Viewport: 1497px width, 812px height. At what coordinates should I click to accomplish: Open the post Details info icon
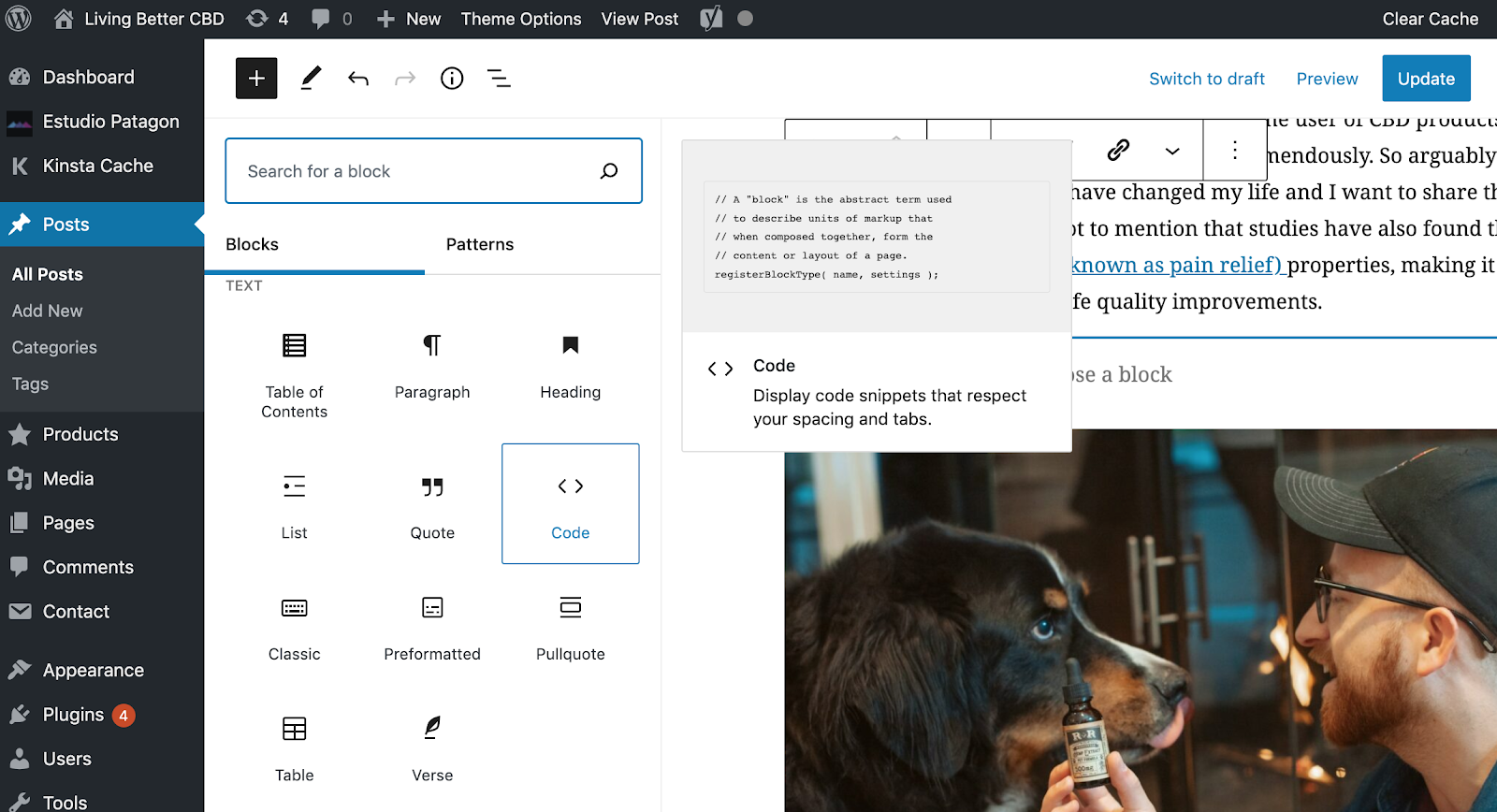(x=452, y=79)
